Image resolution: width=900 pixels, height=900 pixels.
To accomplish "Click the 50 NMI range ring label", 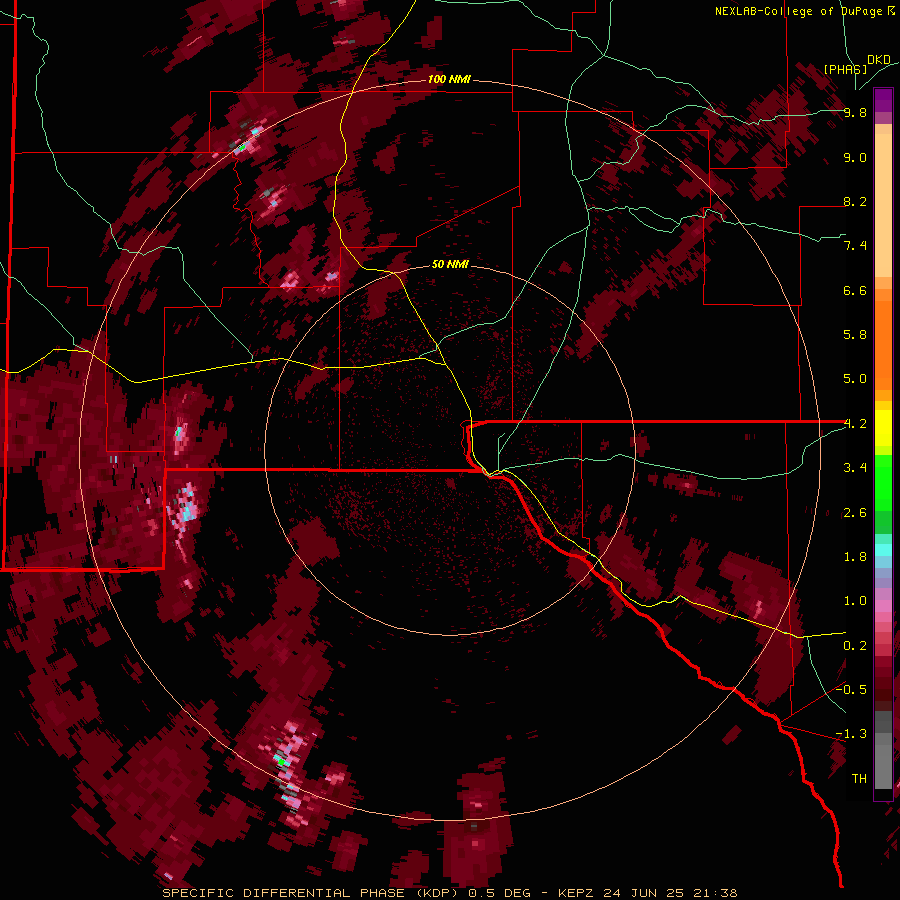I will click(450, 264).
